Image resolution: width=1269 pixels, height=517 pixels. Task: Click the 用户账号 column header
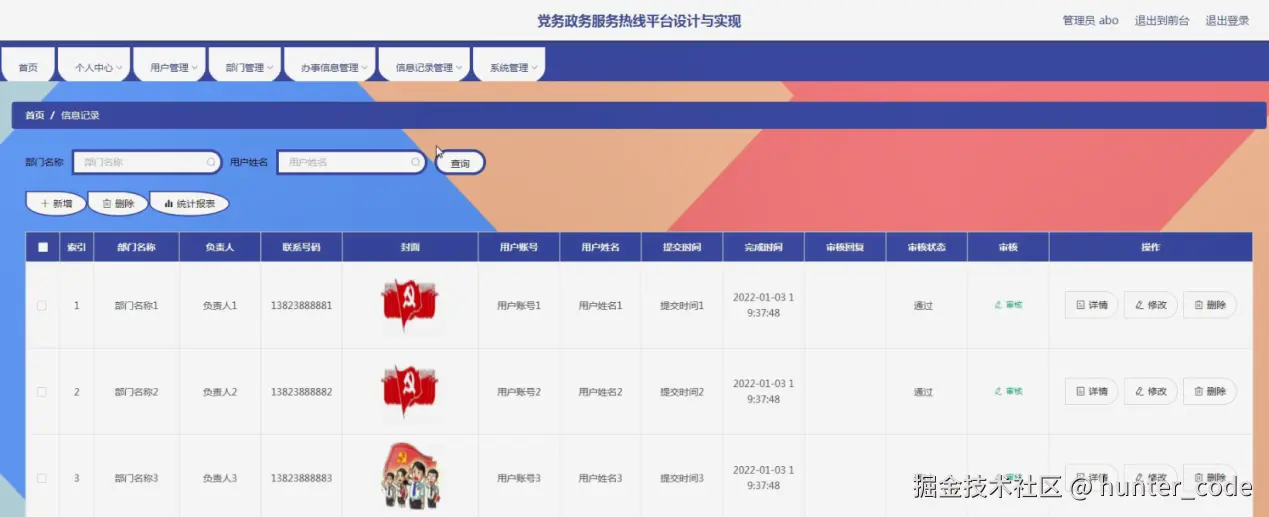[x=519, y=247]
